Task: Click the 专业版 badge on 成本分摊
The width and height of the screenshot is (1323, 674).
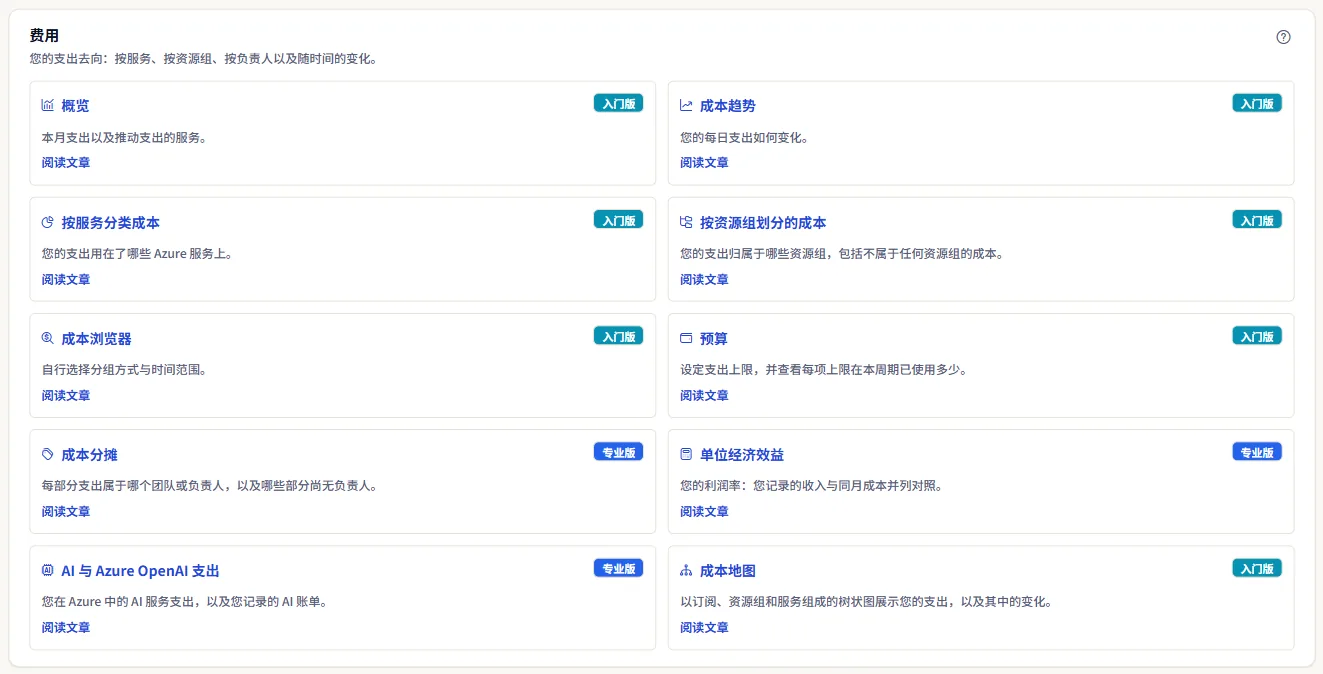Action: click(618, 452)
